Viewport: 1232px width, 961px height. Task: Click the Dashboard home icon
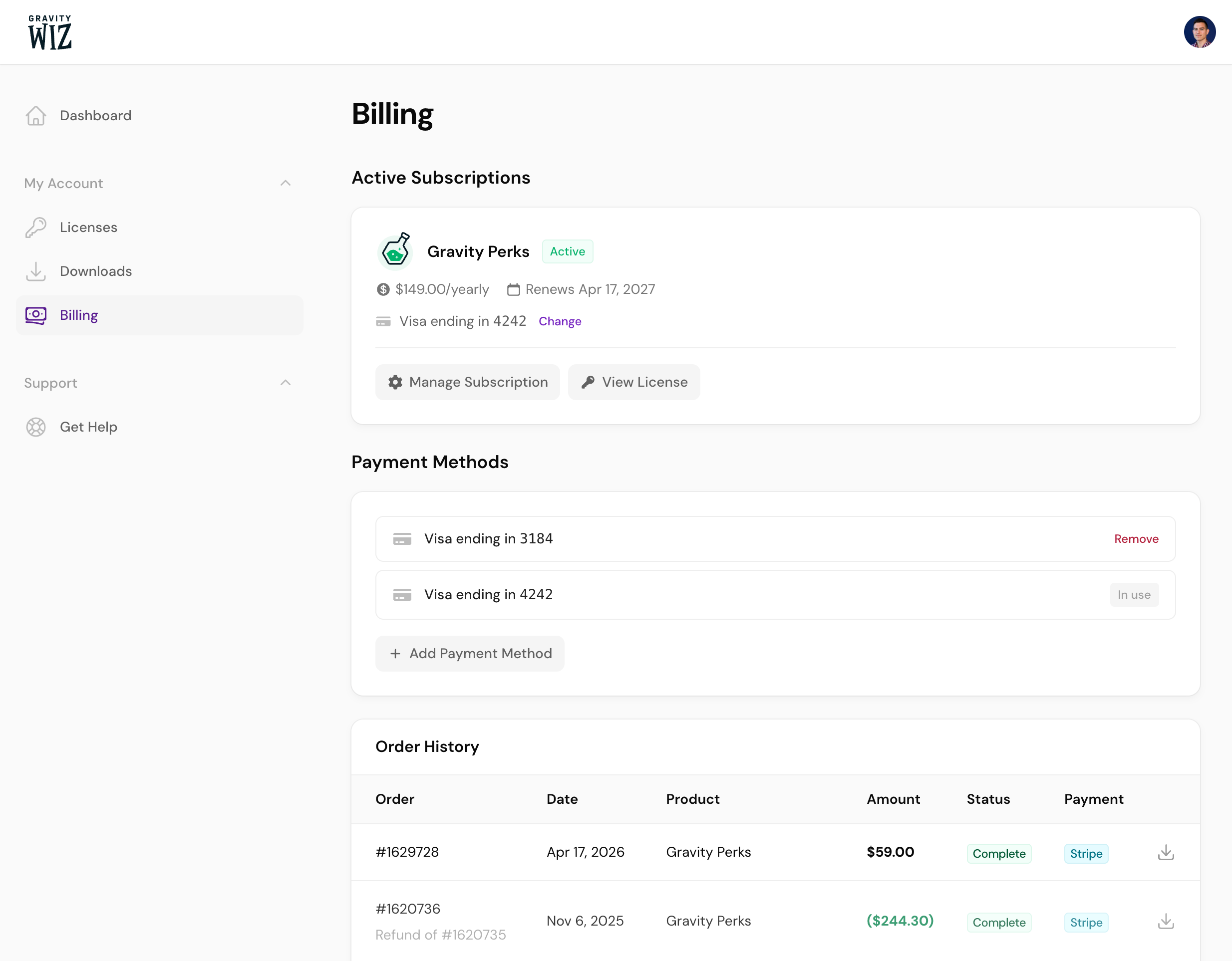(35, 116)
